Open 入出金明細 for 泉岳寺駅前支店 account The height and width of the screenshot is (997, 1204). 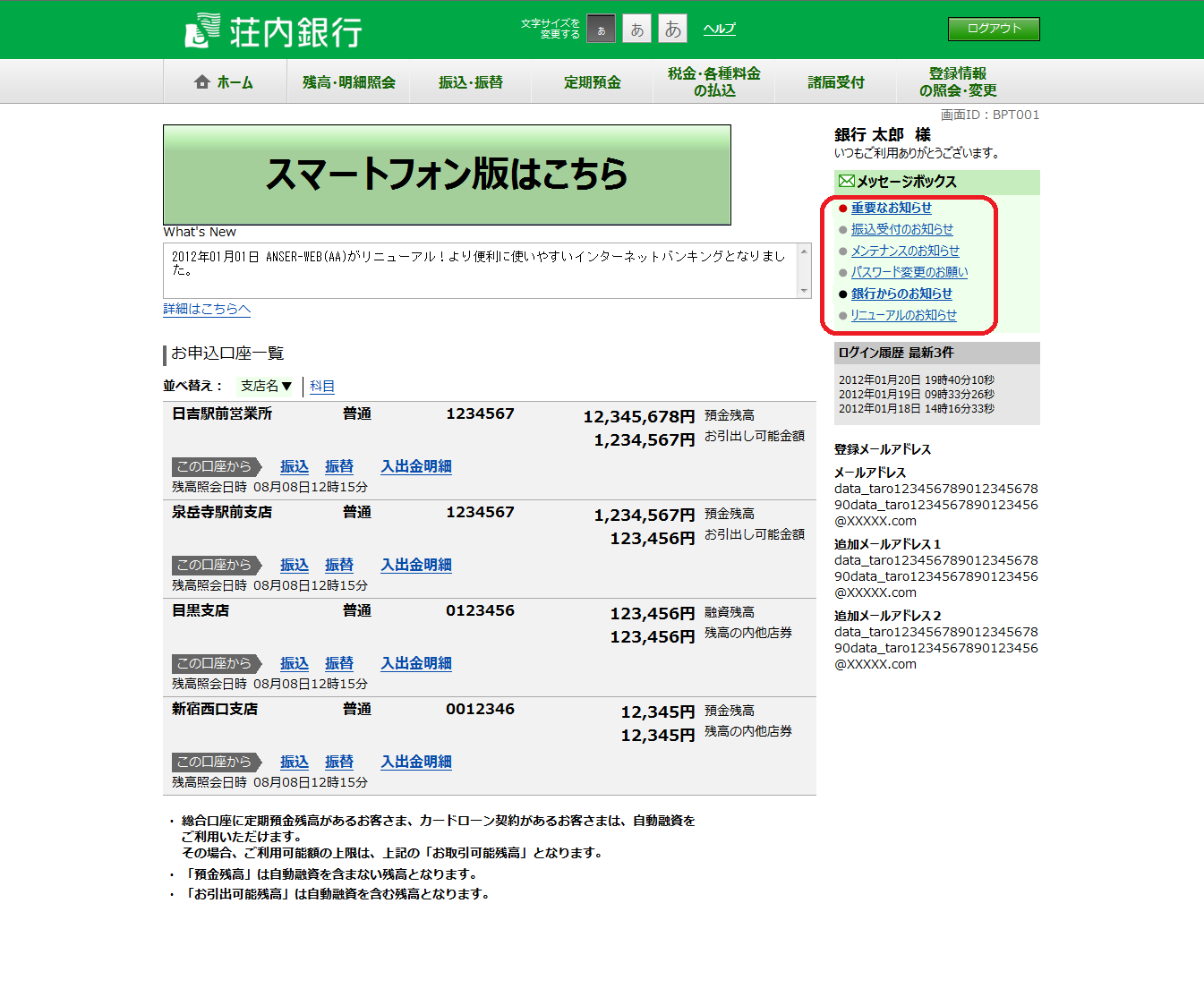pyautogui.click(x=416, y=565)
